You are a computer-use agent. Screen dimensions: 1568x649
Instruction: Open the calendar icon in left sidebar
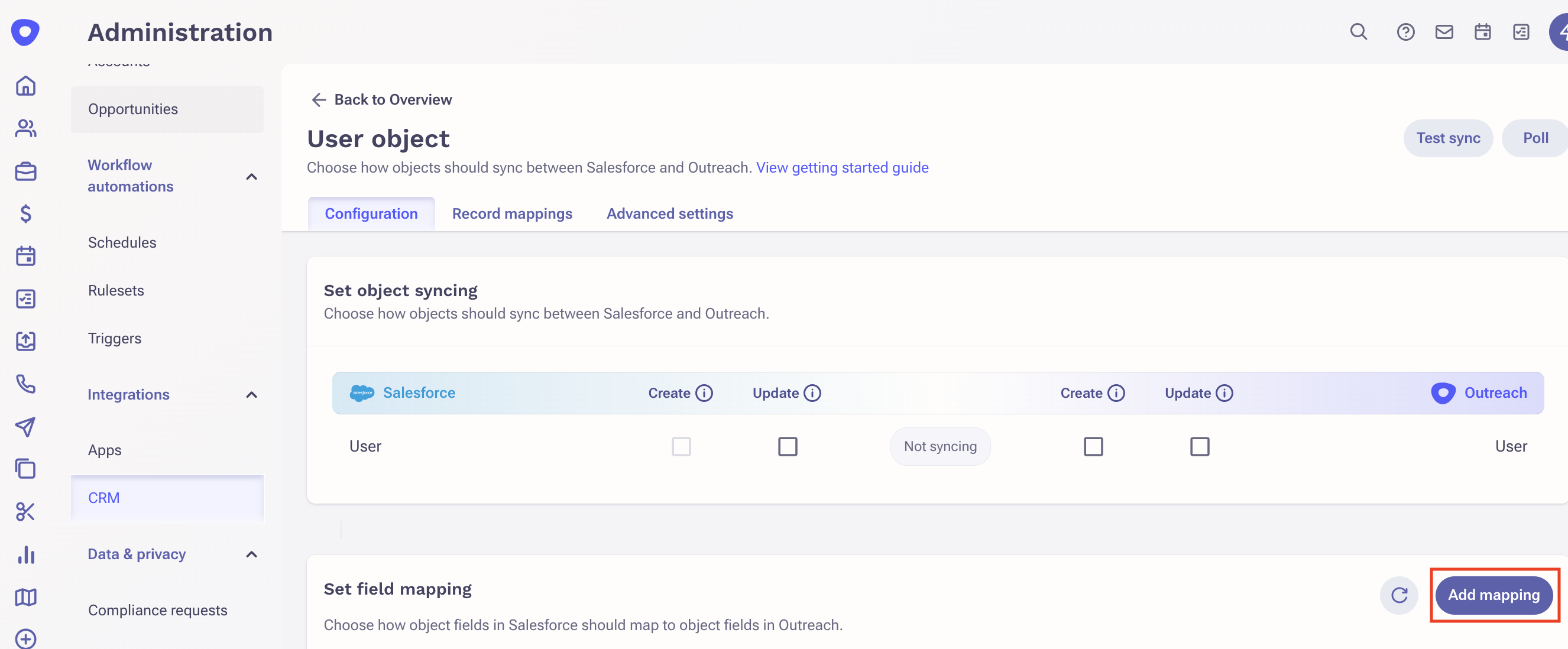(25, 256)
